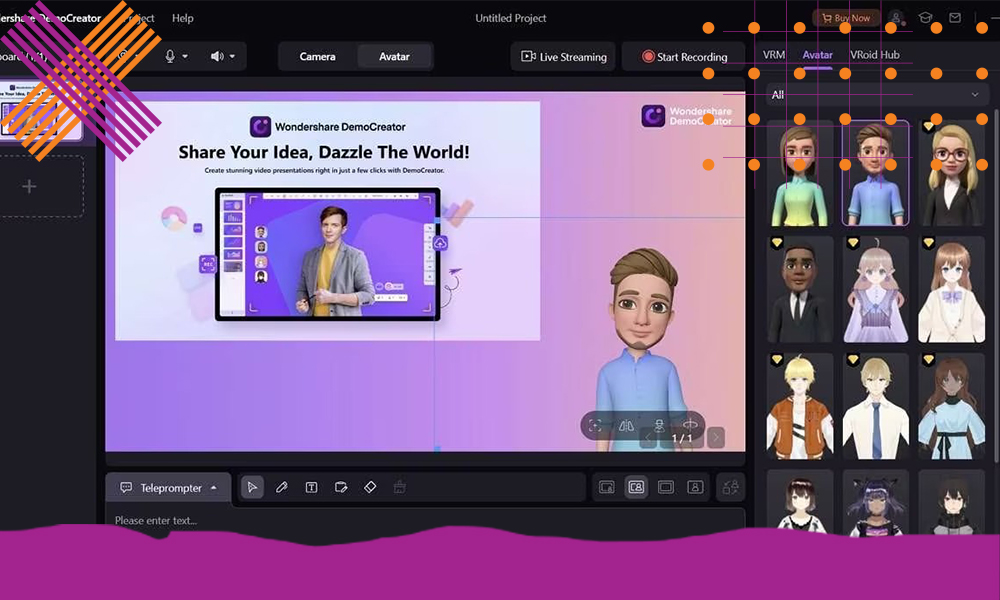Click the Teleprompter speech bubble icon
1000x600 pixels.
(126, 488)
